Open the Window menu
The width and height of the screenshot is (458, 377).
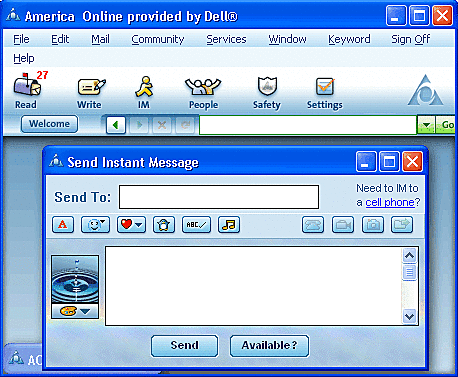pyautogui.click(x=287, y=39)
